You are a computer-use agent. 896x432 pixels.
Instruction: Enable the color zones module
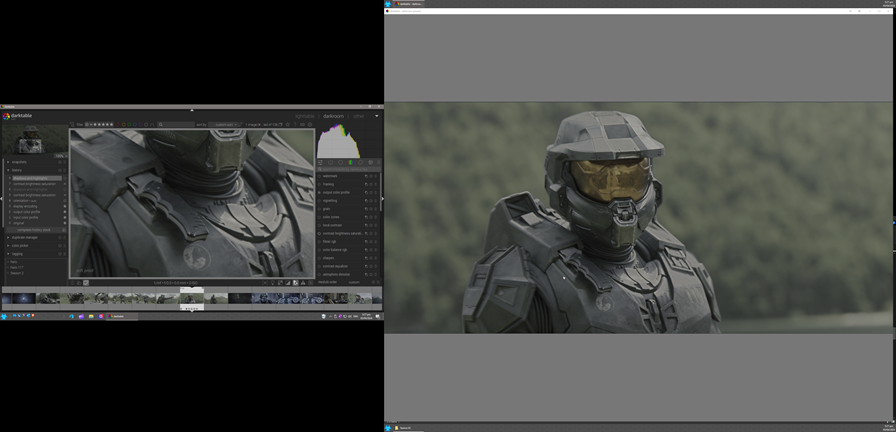(319, 217)
